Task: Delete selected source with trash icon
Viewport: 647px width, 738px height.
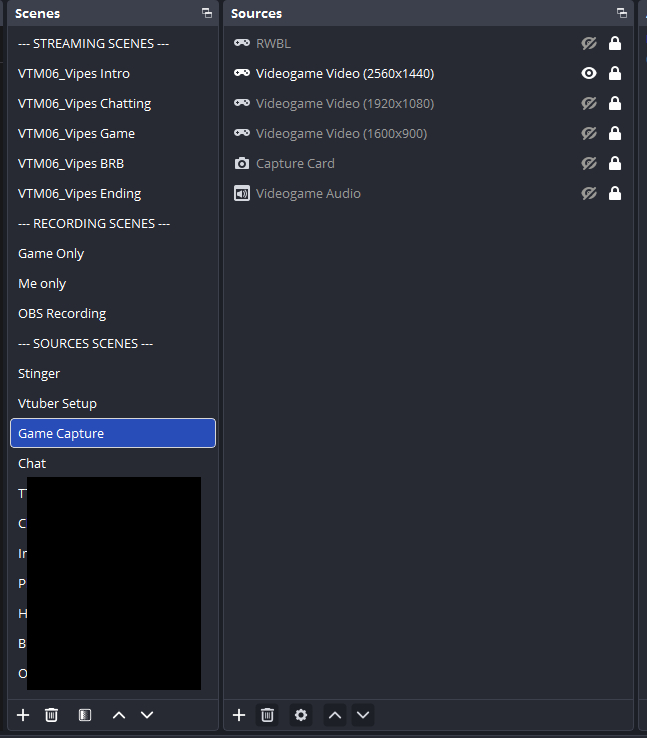Action: pos(267,715)
